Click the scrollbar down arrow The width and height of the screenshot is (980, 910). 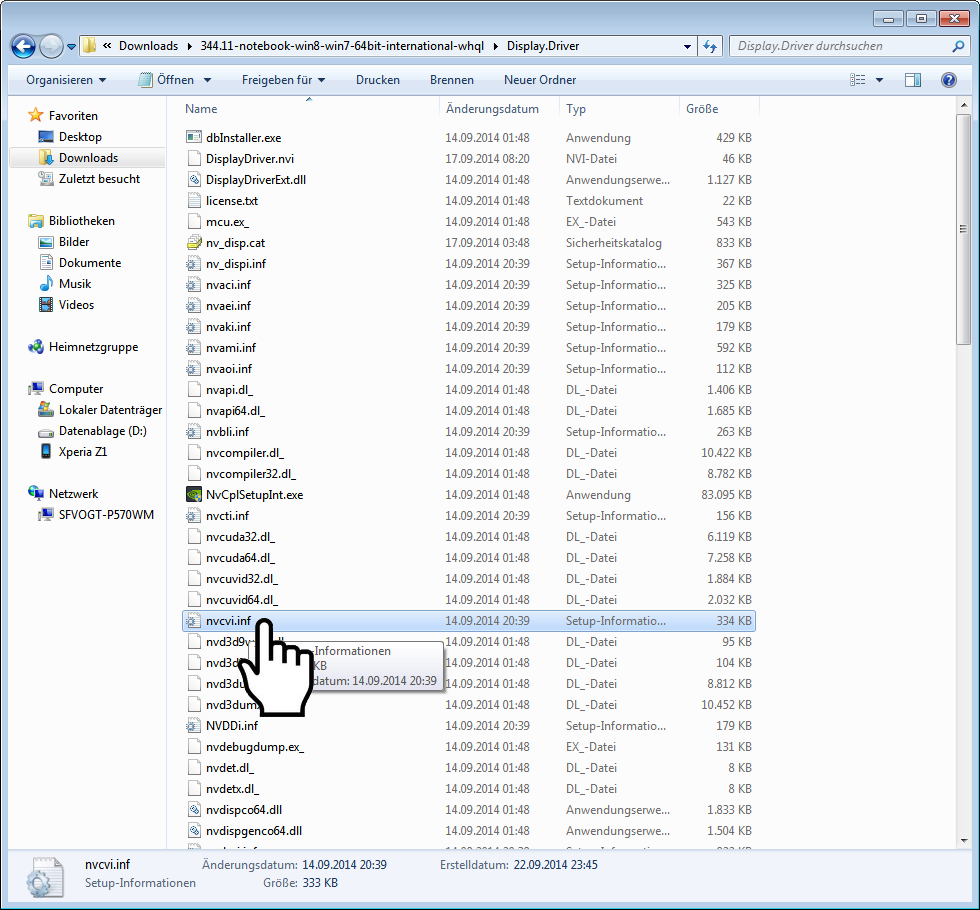coord(963,841)
